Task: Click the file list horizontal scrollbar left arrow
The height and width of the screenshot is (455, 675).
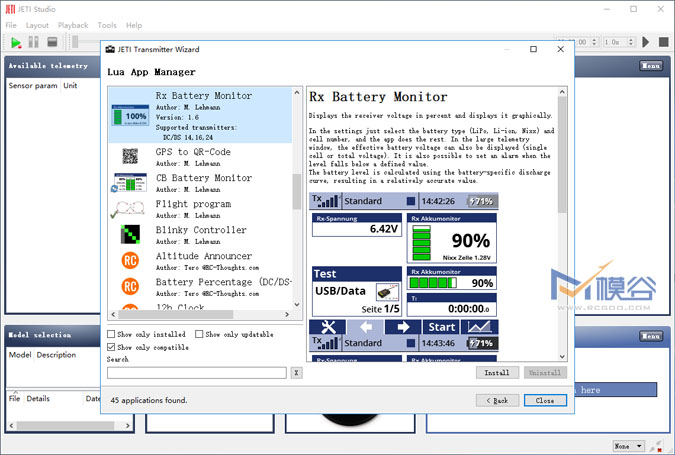Action: pos(11,426)
